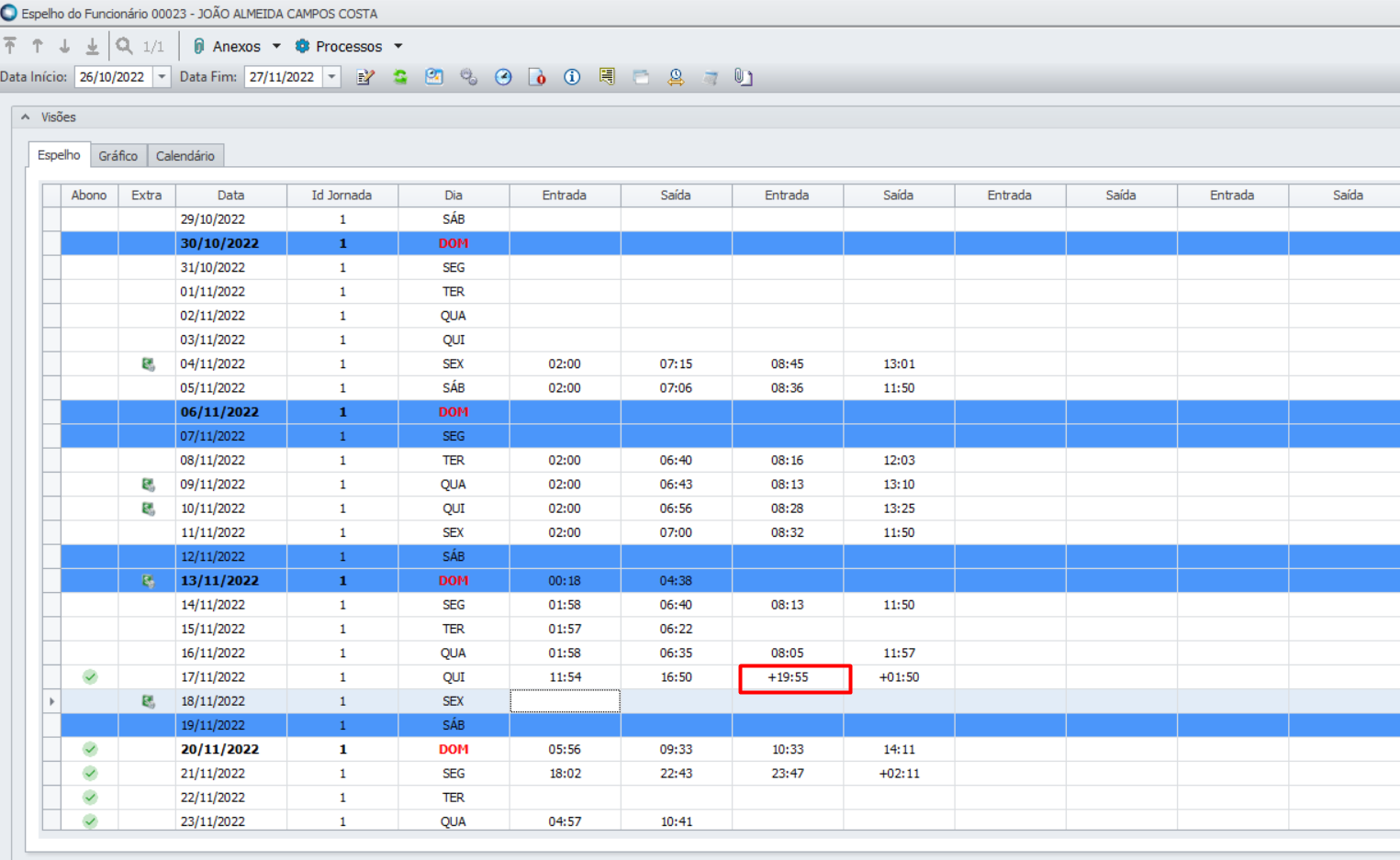Click the +02:11 cell on 21/11/2022
The height and width of the screenshot is (860, 1400).
click(x=899, y=774)
